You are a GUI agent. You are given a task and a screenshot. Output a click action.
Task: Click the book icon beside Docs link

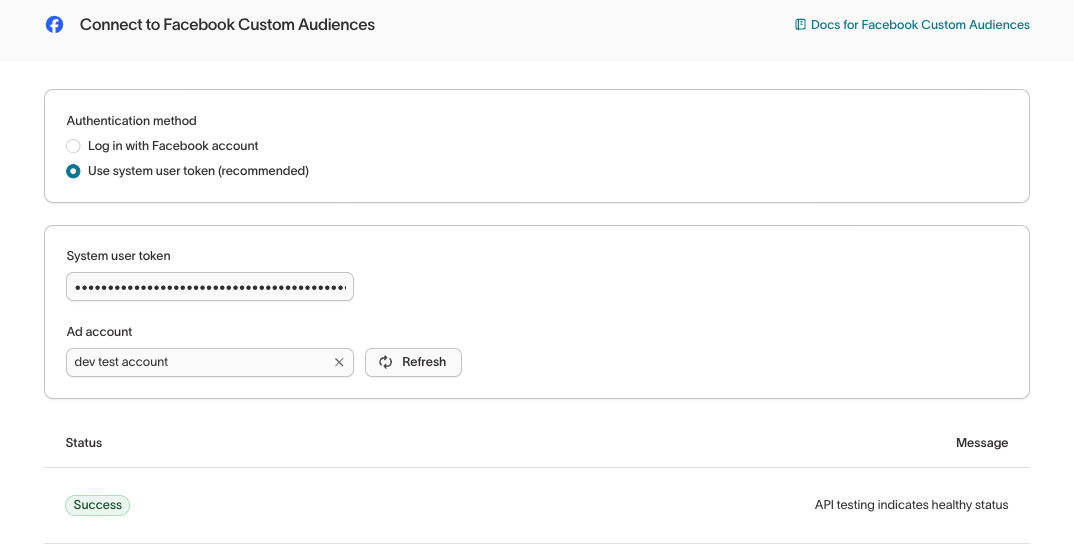[800, 25]
